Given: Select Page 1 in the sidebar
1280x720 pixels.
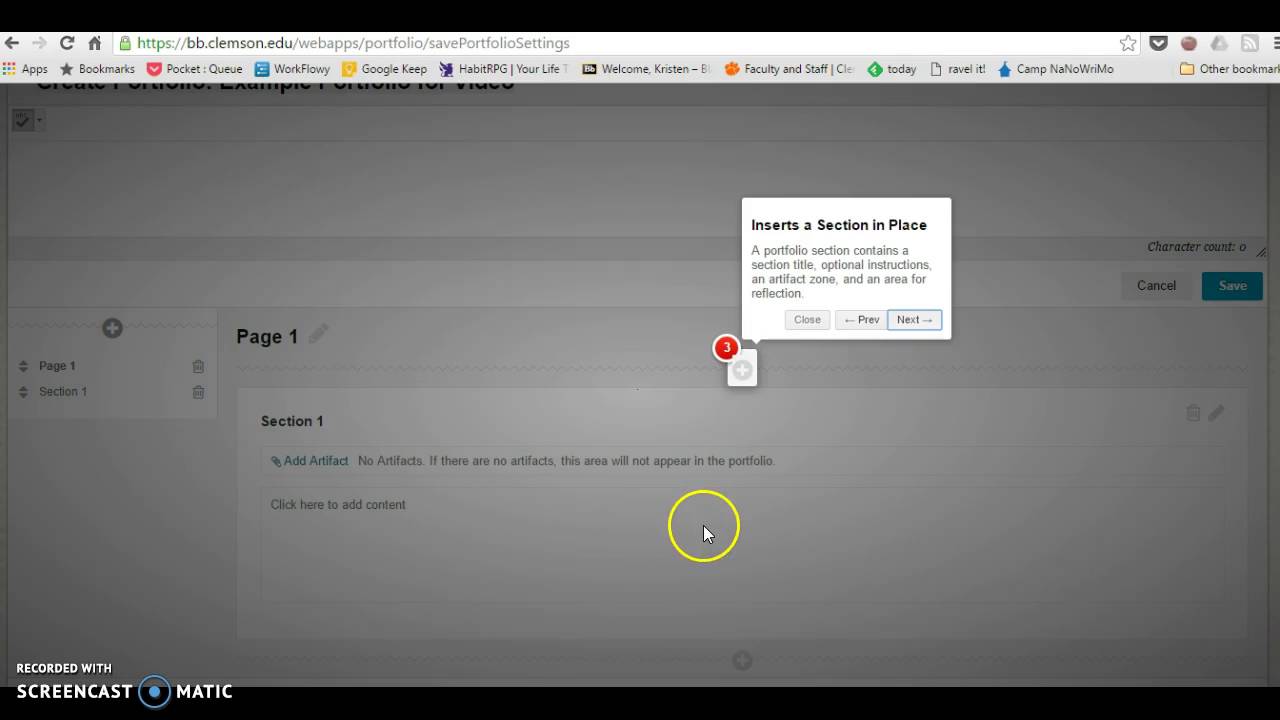Looking at the screenshot, I should click(x=57, y=366).
